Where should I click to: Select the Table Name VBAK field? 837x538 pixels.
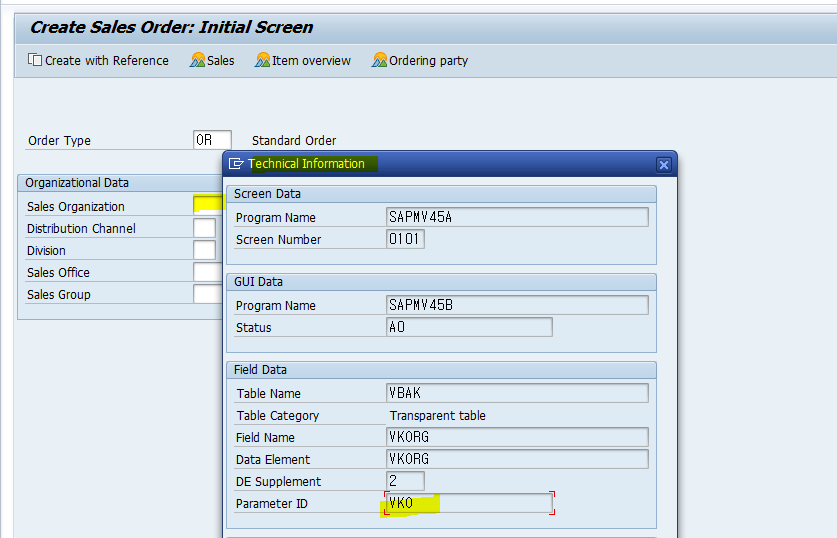tap(517, 393)
